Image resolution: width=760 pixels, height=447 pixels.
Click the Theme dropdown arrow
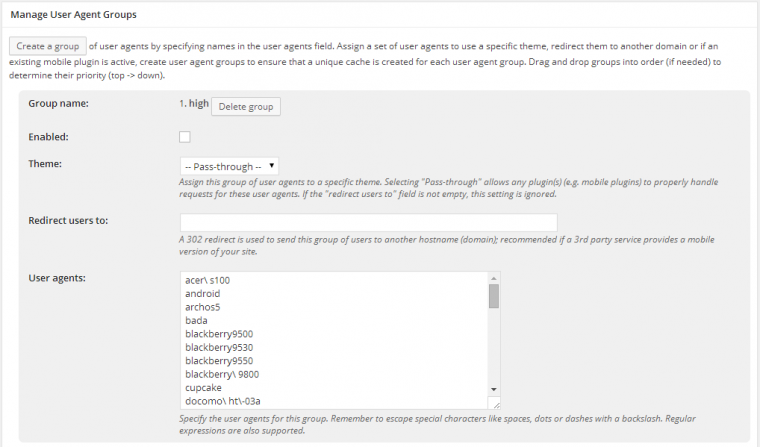point(271,166)
